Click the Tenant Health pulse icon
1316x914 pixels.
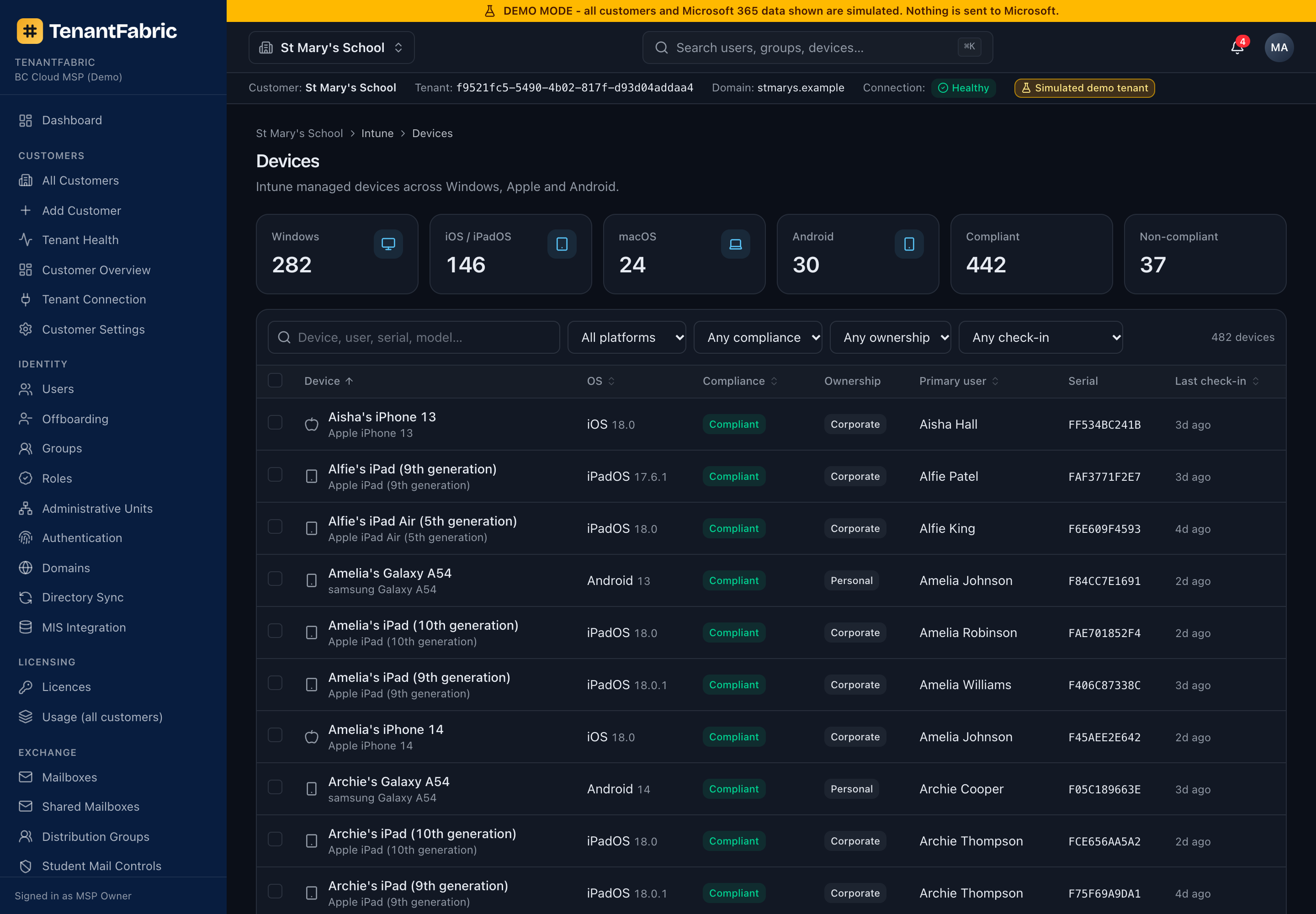(x=25, y=239)
